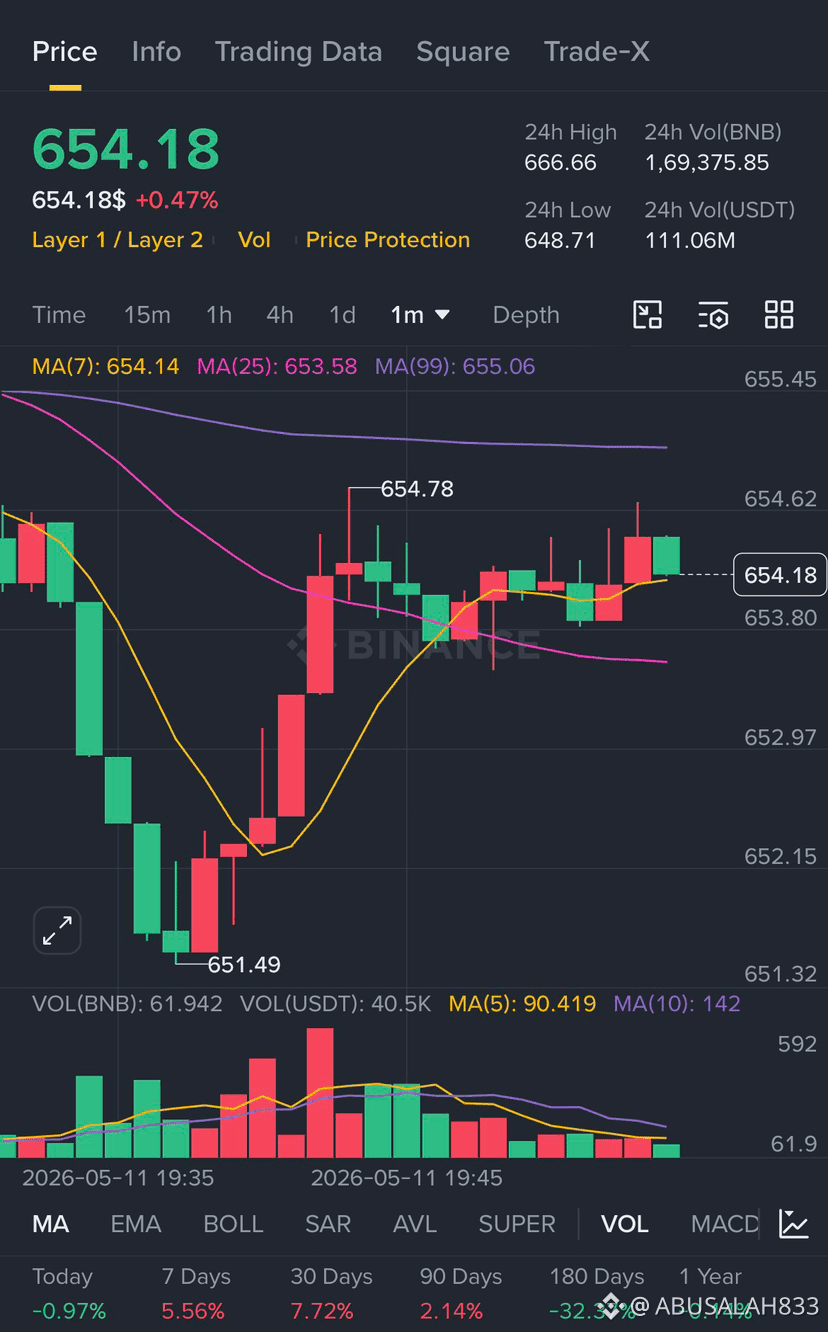The image size is (828, 1332).
Task: Click the MA(7): 654.14 label
Action: click(106, 366)
